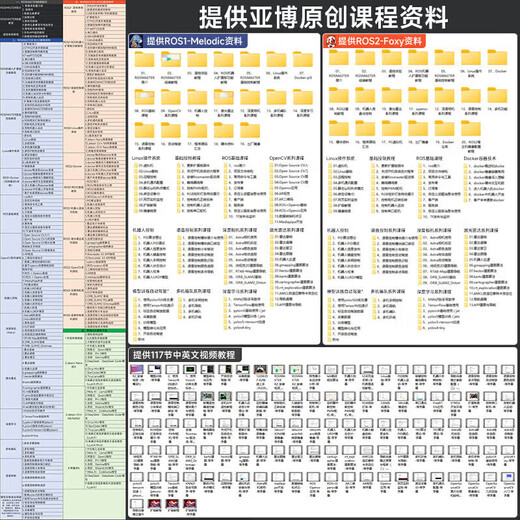Click the ROS1-Melodic logo icon
Screen dimensions: 520x520
[136, 41]
